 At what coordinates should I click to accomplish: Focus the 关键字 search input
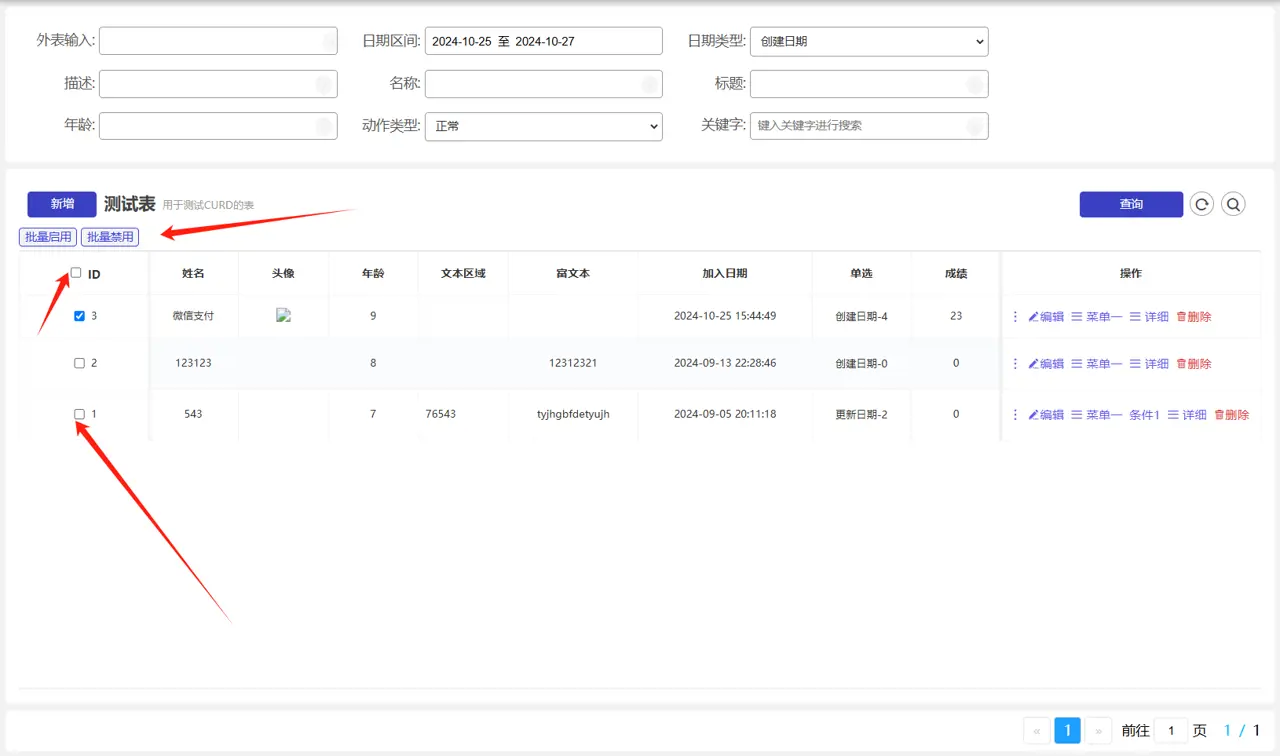pyautogui.click(x=869, y=126)
